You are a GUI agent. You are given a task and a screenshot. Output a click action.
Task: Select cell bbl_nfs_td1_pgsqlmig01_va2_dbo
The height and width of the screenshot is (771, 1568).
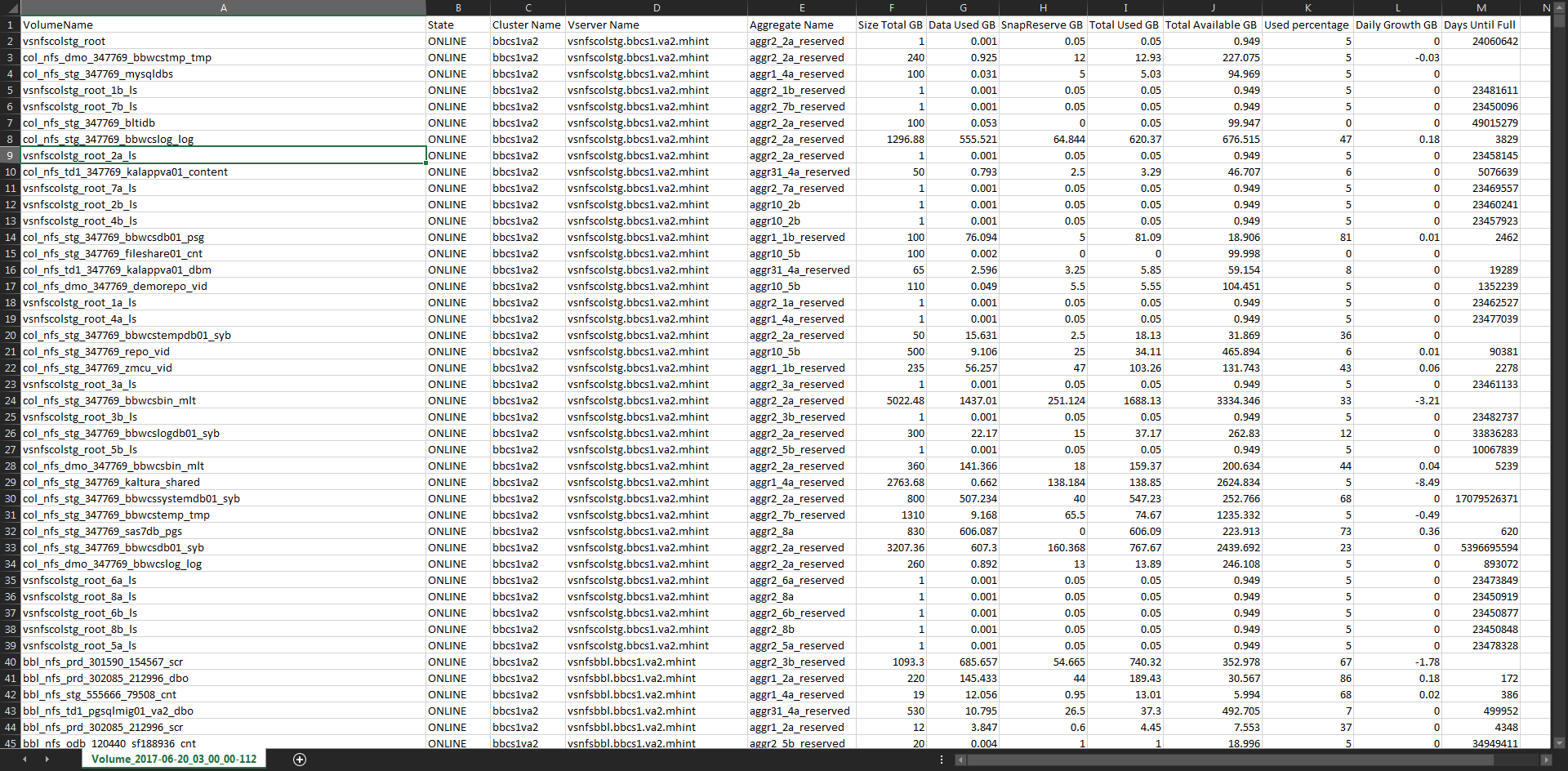[223, 711]
